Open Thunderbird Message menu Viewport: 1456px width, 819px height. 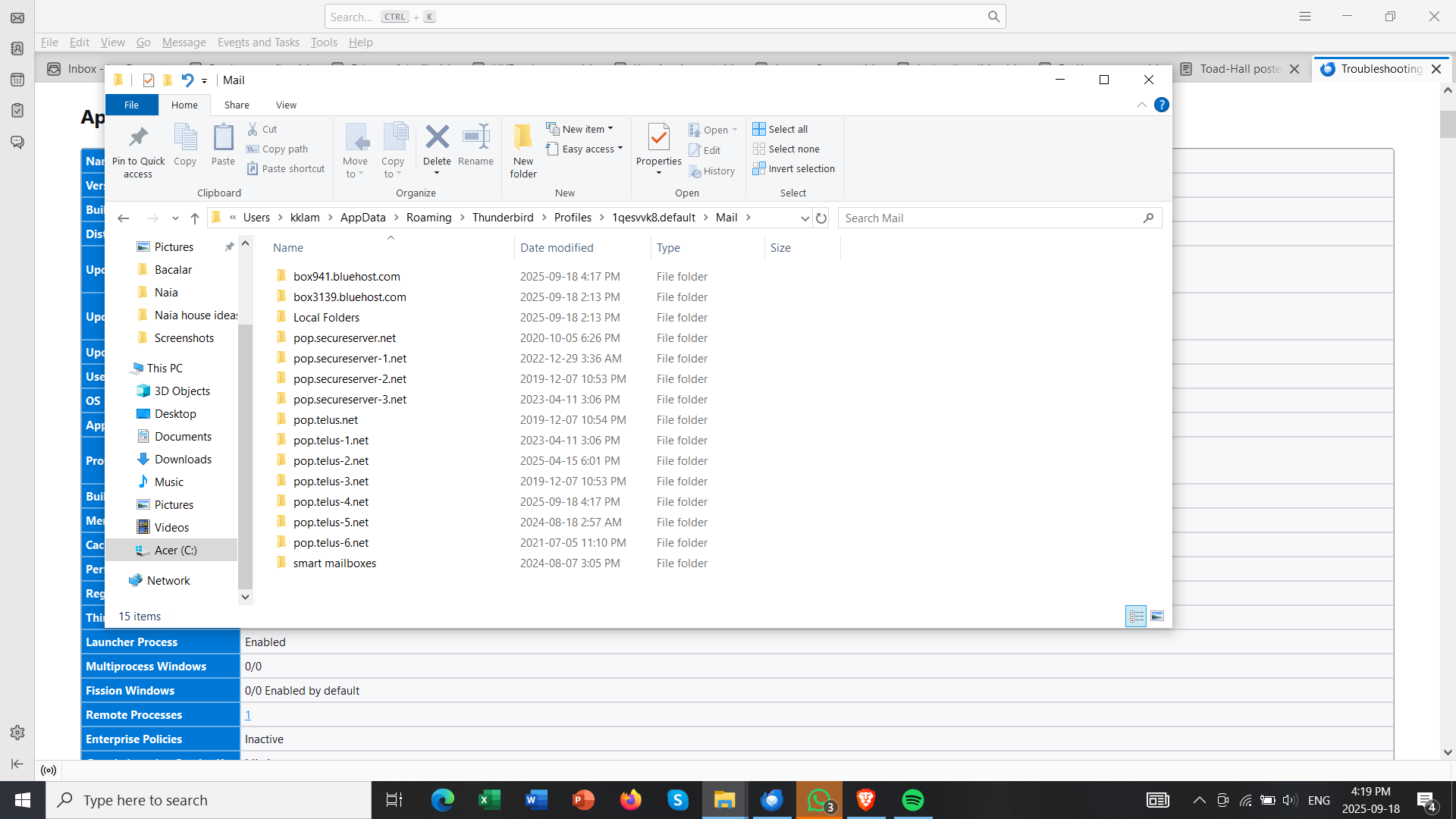click(184, 42)
